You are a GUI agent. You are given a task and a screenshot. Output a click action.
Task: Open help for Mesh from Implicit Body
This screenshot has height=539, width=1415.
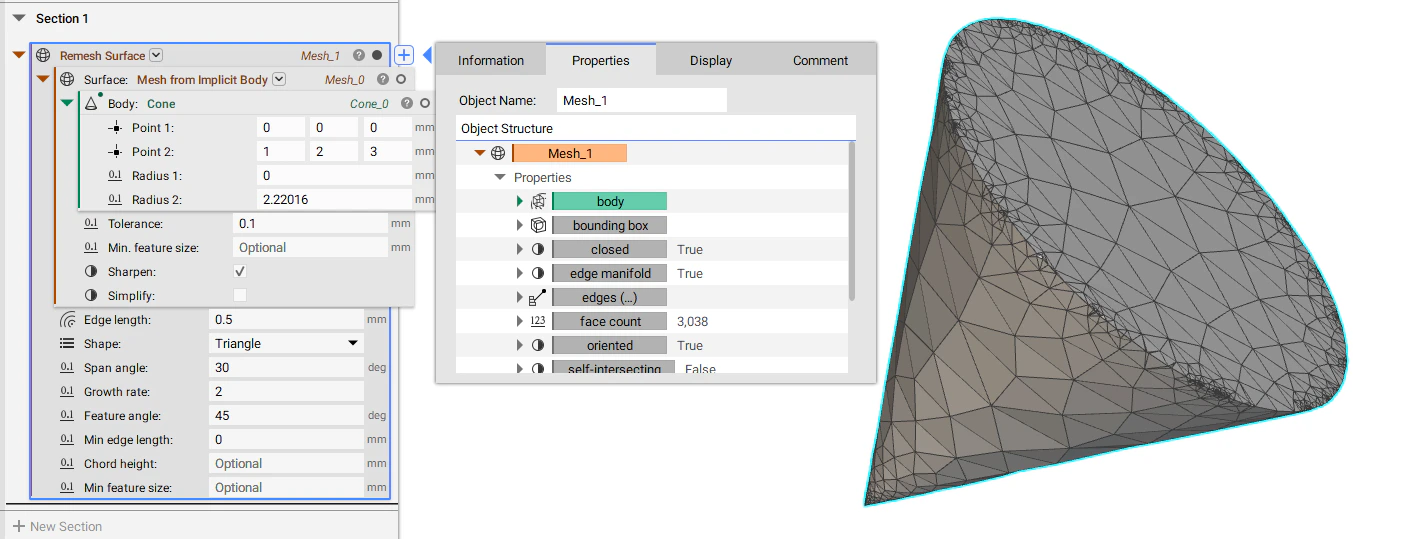click(382, 80)
